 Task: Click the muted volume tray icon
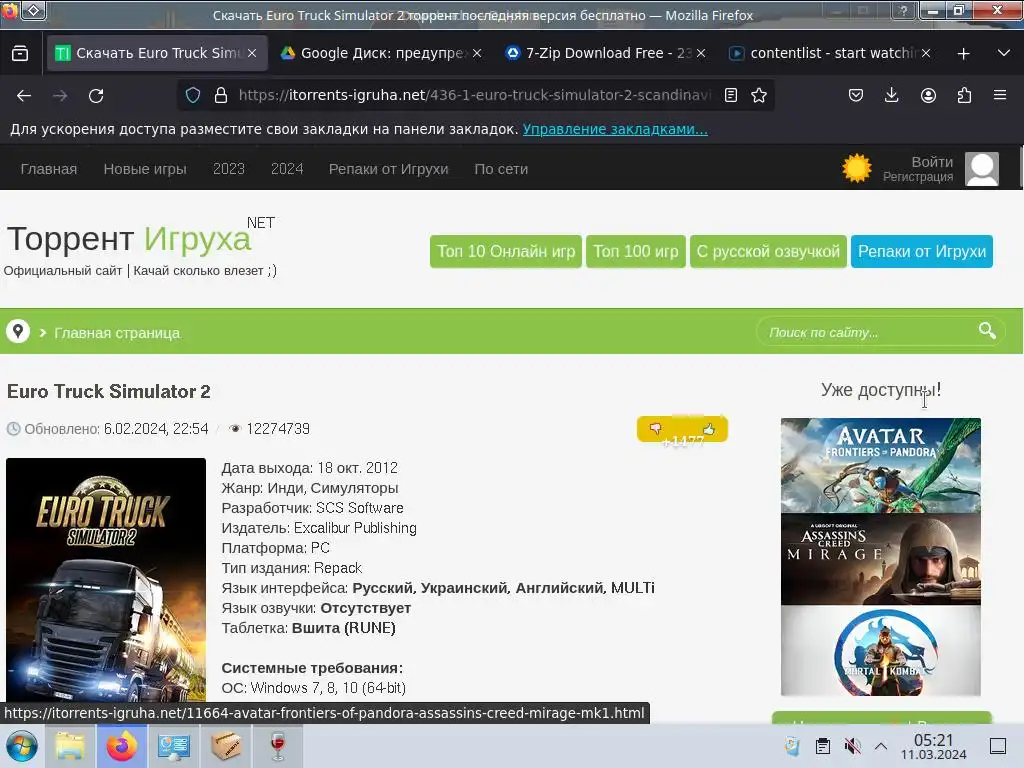852,746
